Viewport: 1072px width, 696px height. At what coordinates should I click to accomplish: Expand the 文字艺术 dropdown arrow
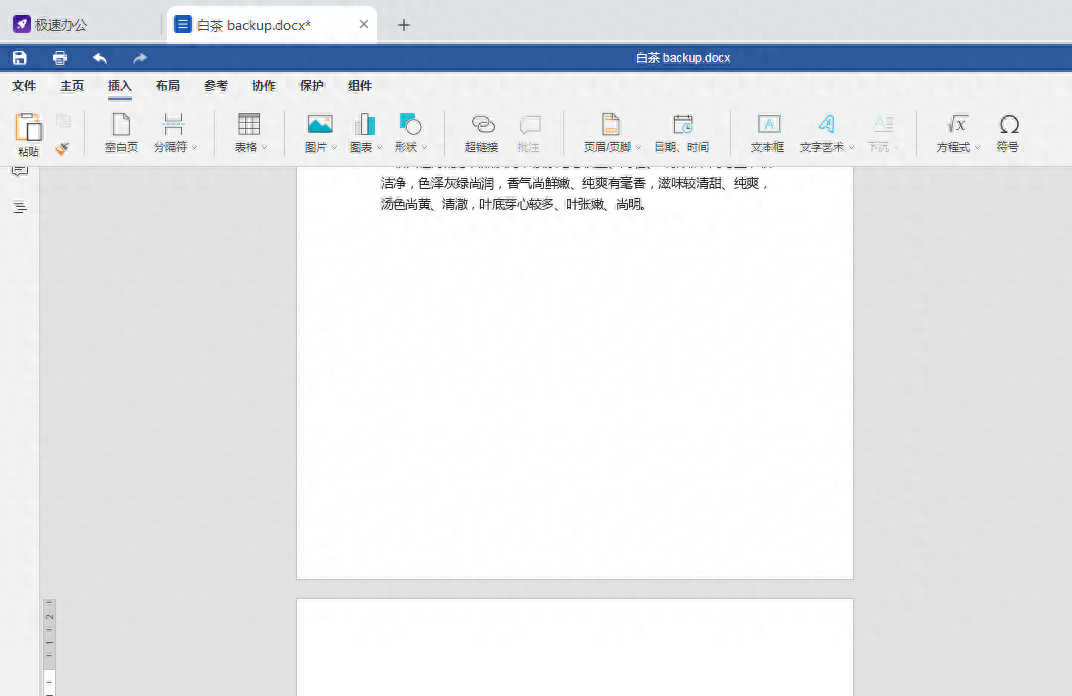(851, 148)
